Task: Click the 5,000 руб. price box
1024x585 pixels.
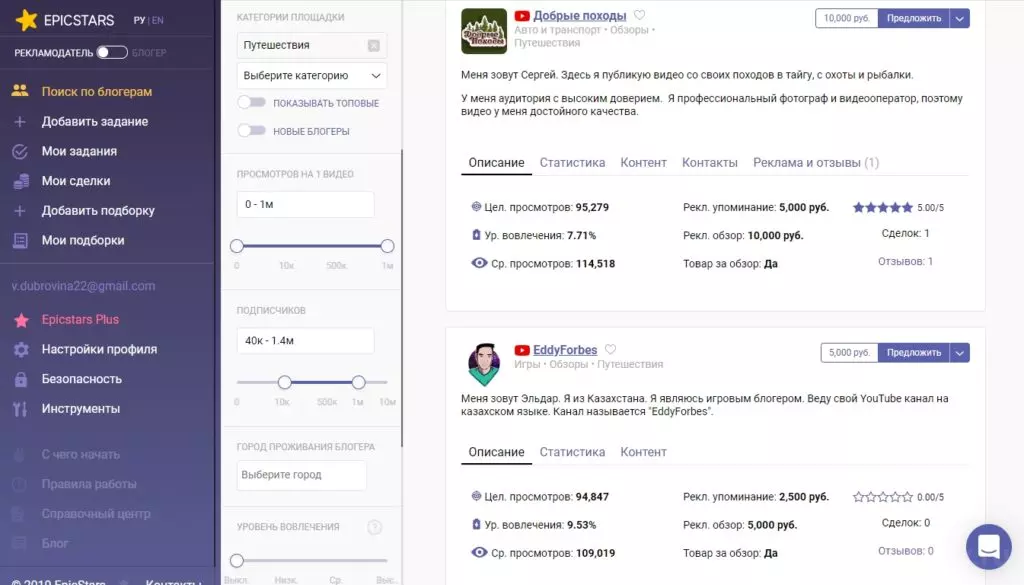Action: pos(849,353)
